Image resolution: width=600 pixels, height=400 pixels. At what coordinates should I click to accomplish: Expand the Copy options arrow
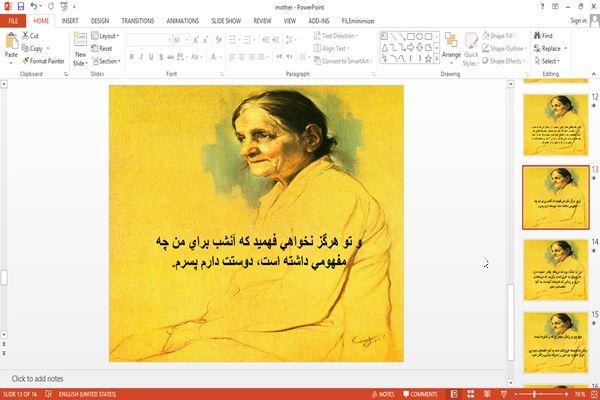pos(48,49)
